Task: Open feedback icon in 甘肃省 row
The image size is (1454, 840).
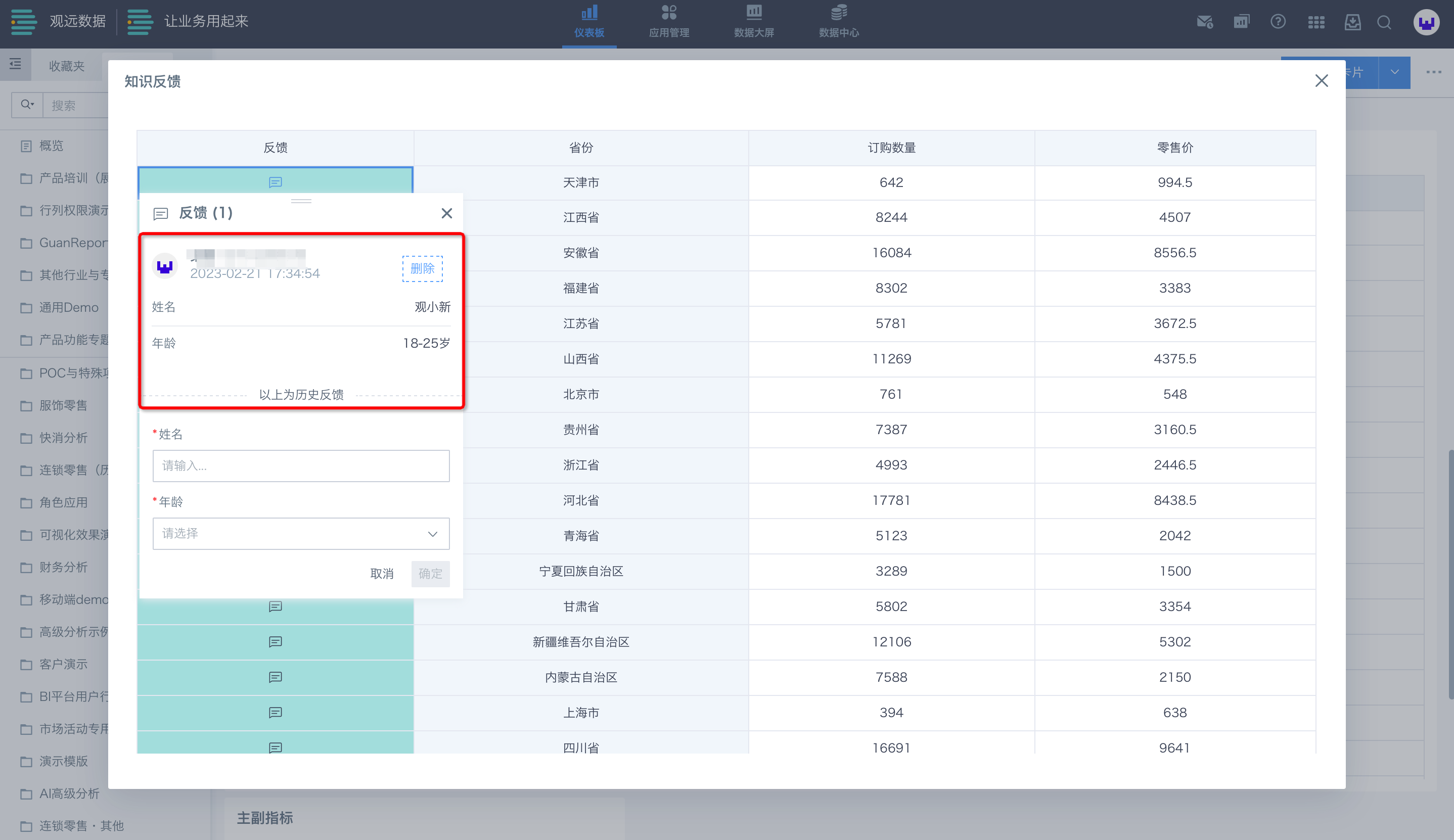Action: coord(275,606)
